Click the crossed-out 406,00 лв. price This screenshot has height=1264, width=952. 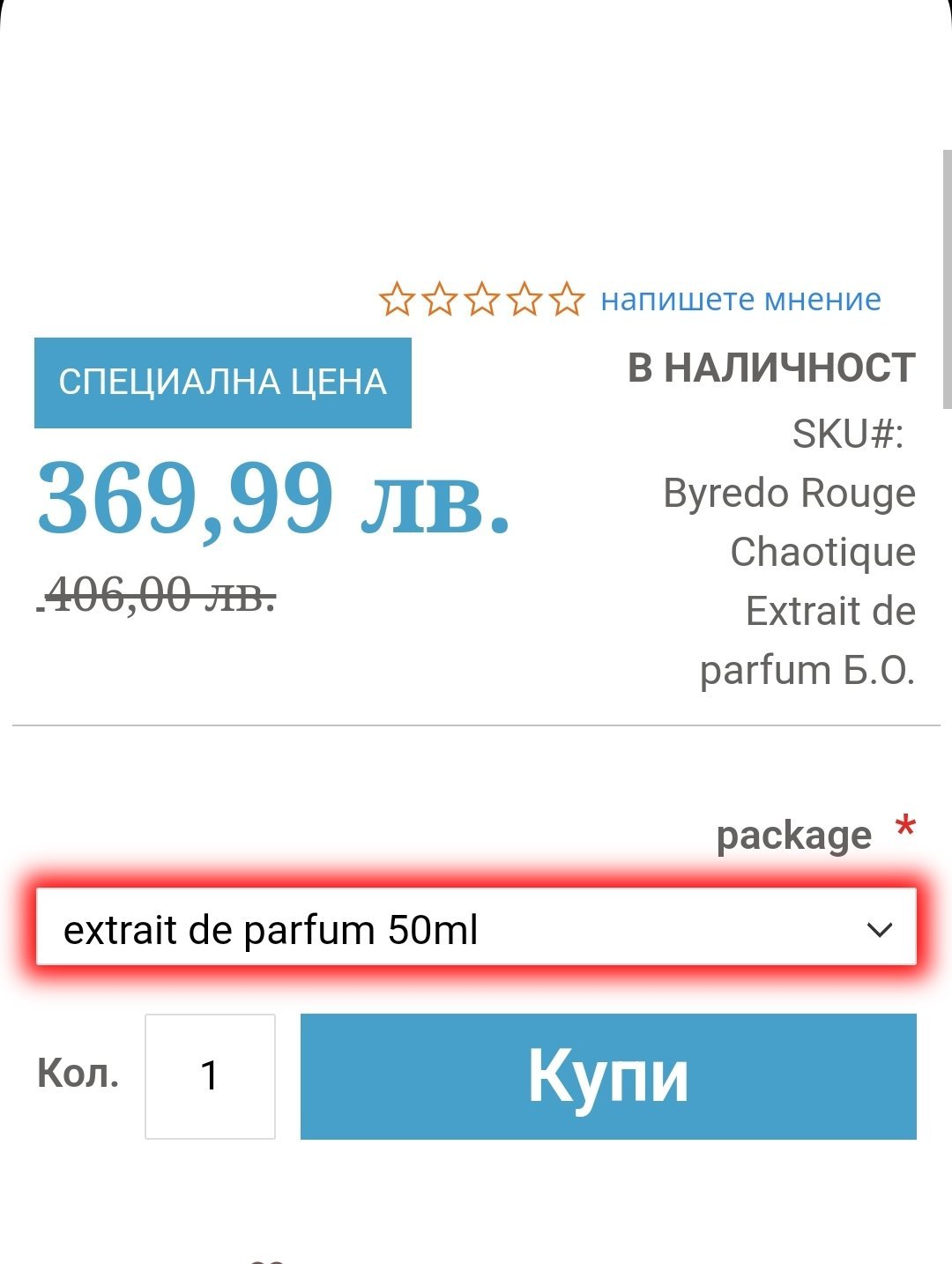(x=159, y=595)
